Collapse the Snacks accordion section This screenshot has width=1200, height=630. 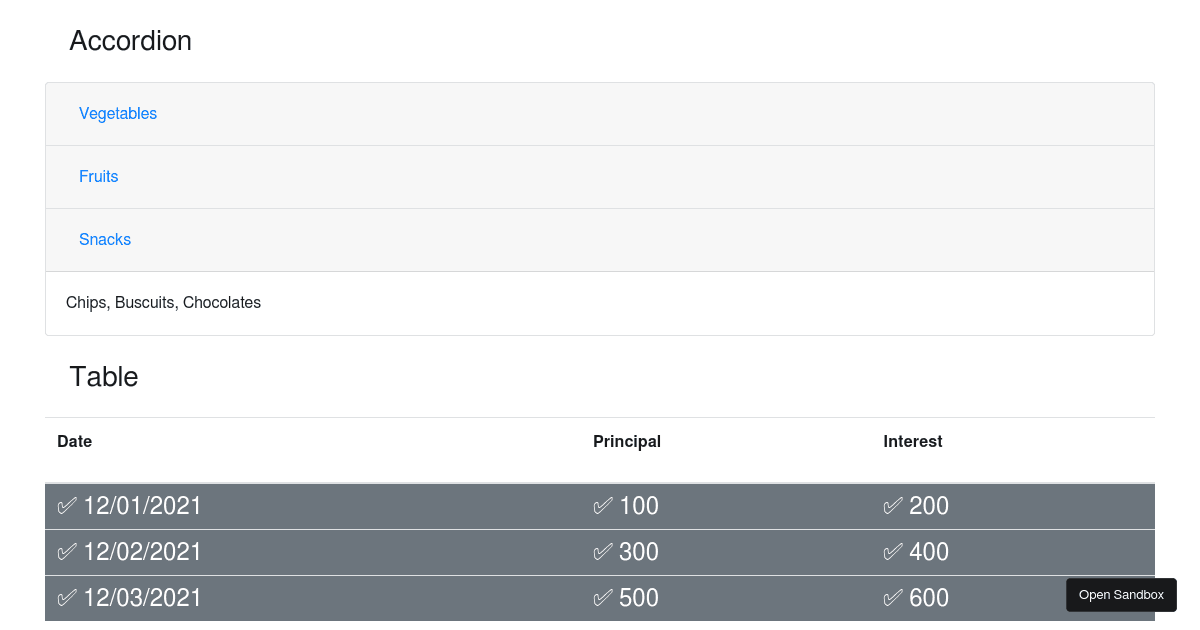click(105, 240)
